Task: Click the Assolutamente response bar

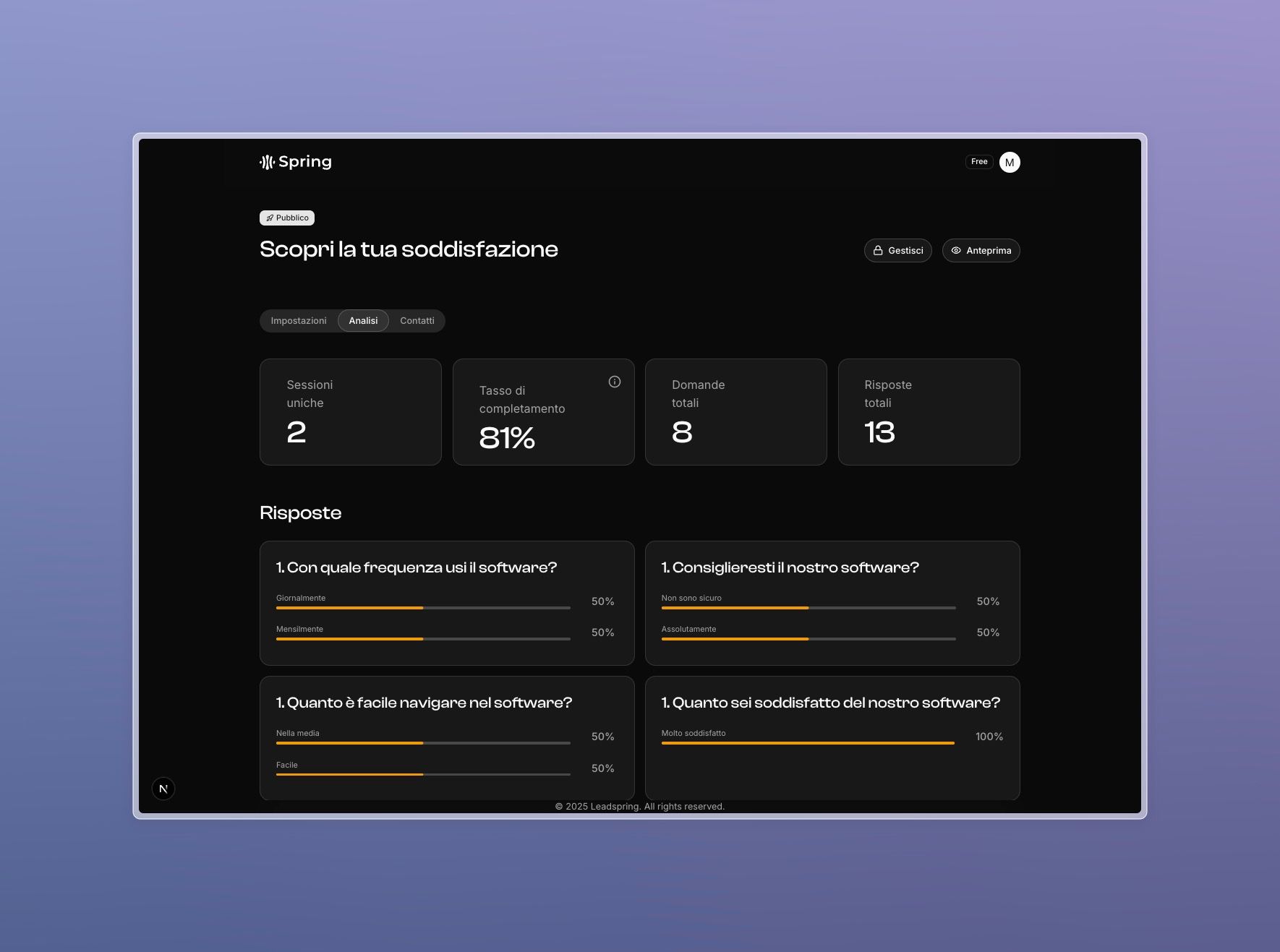Action: pos(808,639)
